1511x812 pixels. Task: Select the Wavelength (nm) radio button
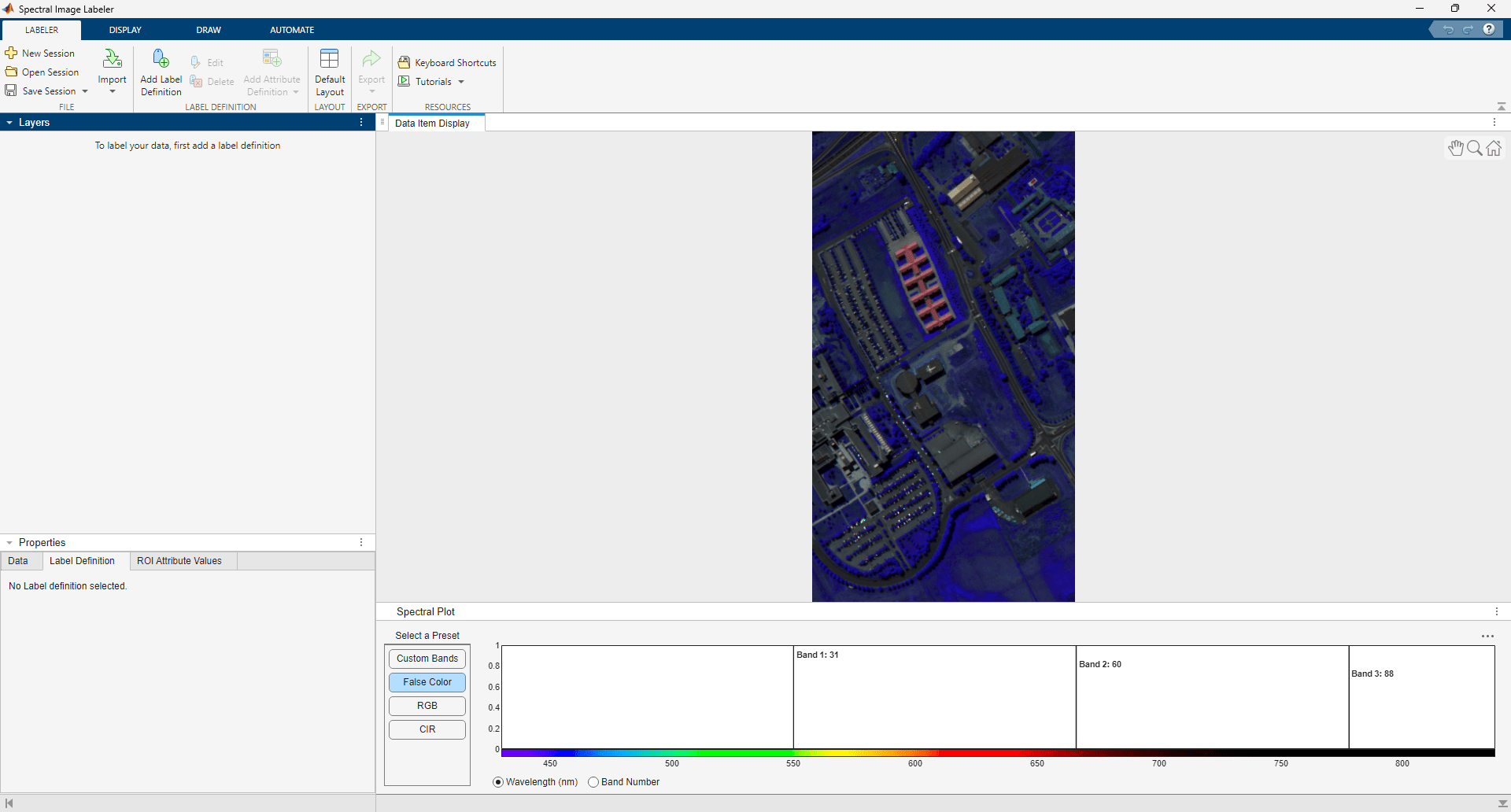(498, 782)
